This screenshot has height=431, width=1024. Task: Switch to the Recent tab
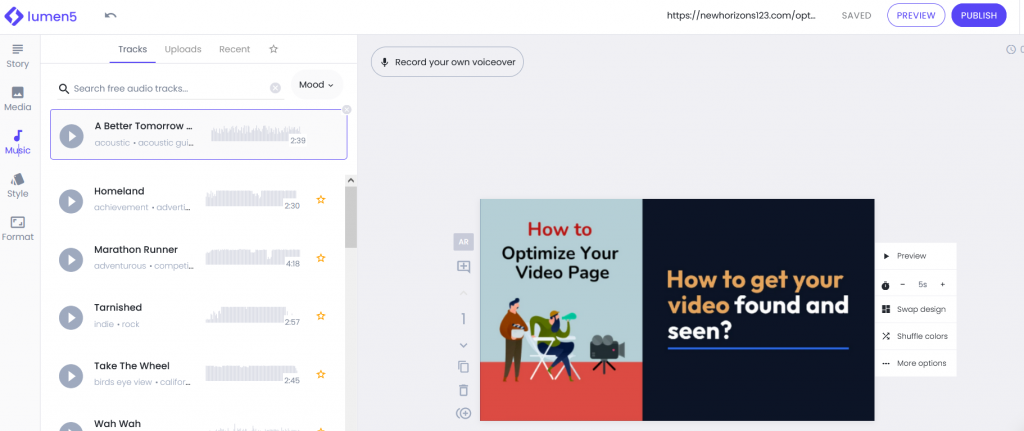tap(234, 49)
